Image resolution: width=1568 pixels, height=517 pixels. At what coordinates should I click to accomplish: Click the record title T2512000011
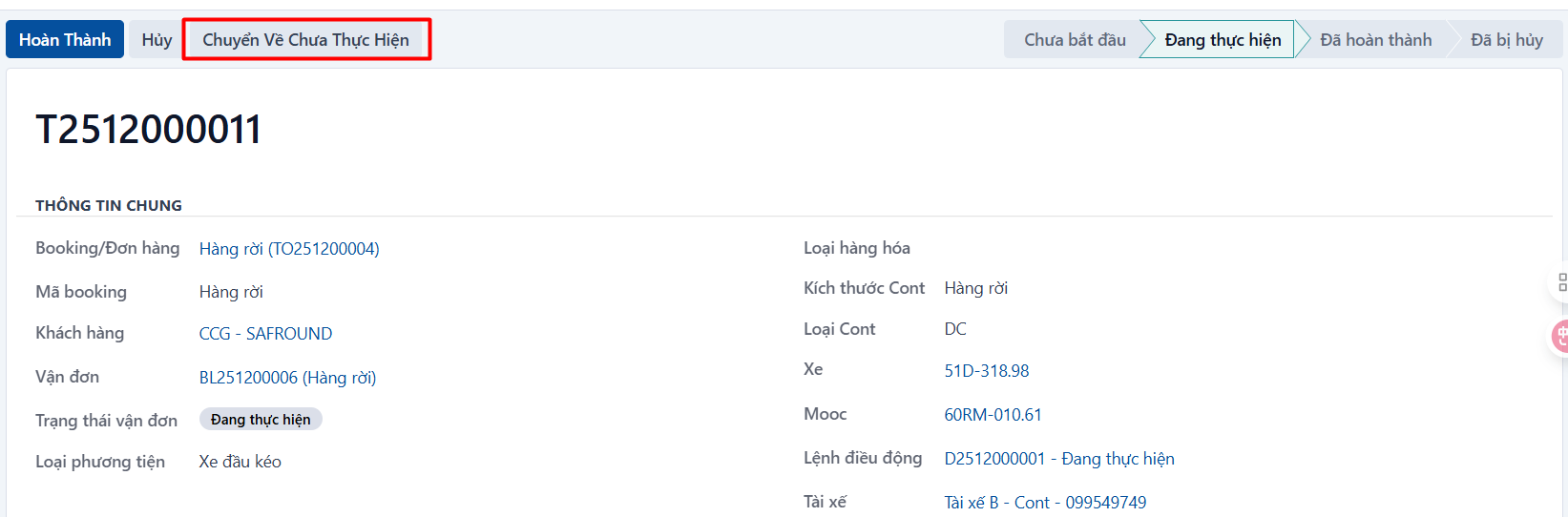pyautogui.click(x=148, y=130)
